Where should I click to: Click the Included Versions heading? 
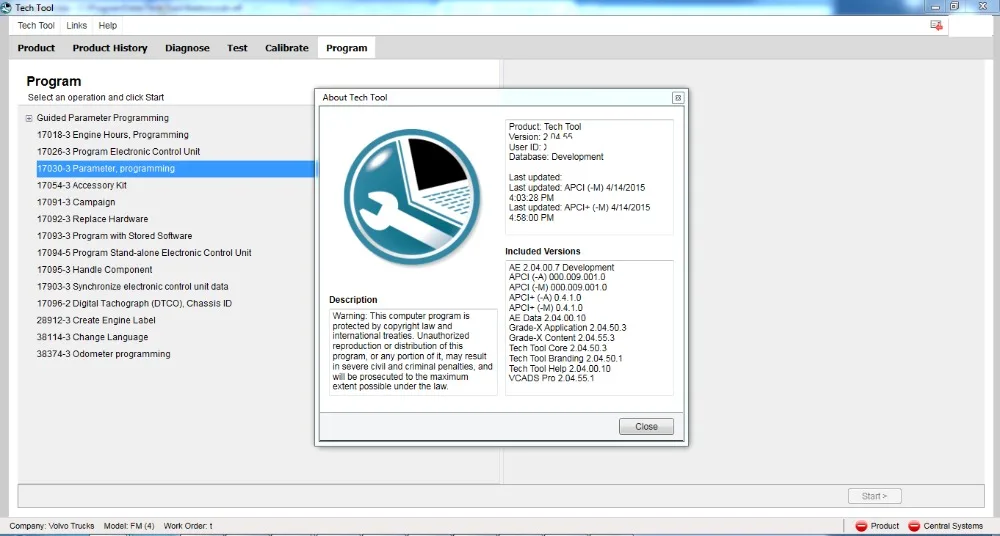coord(543,251)
